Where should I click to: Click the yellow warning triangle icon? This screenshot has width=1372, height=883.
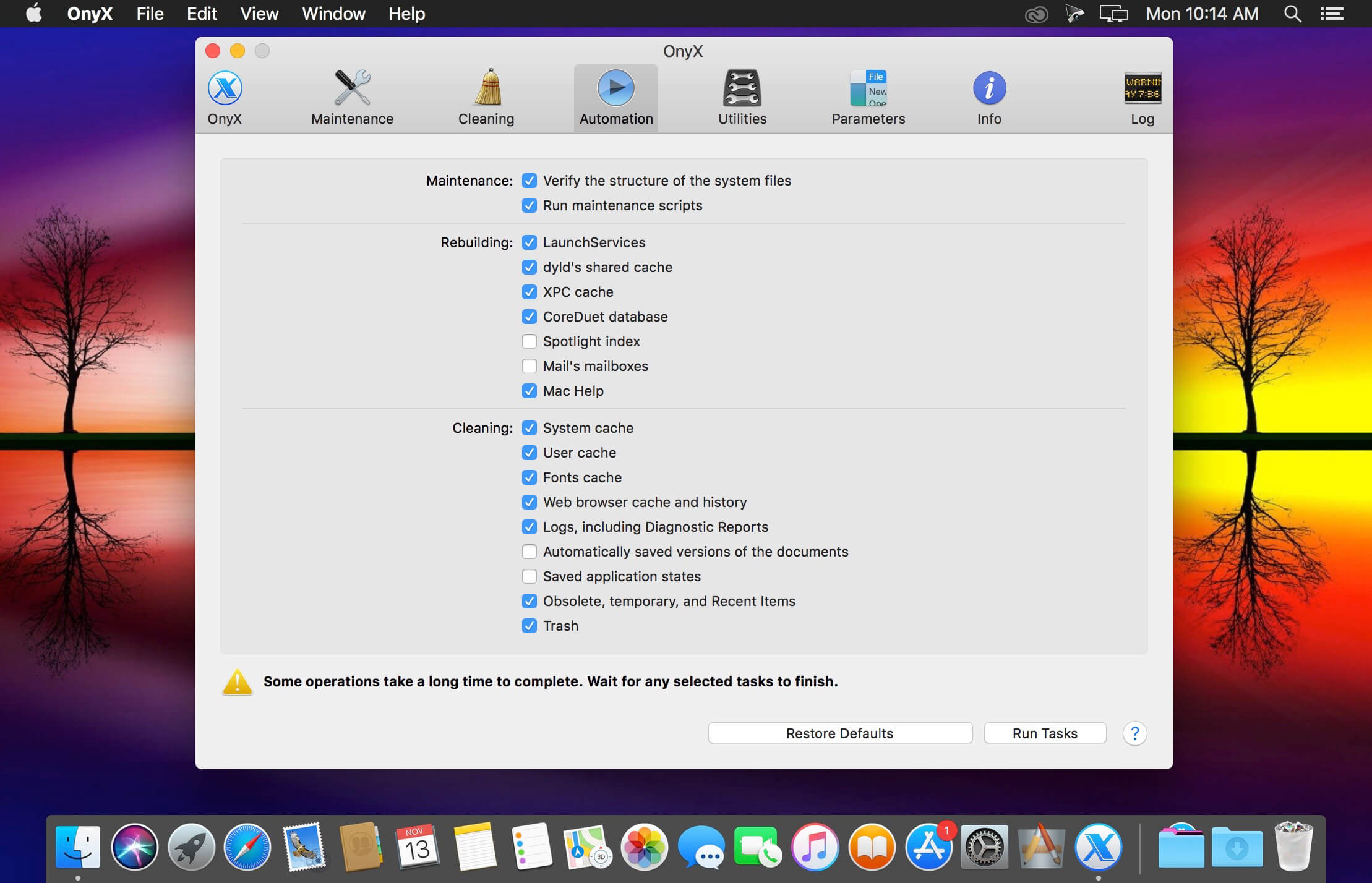(x=238, y=682)
